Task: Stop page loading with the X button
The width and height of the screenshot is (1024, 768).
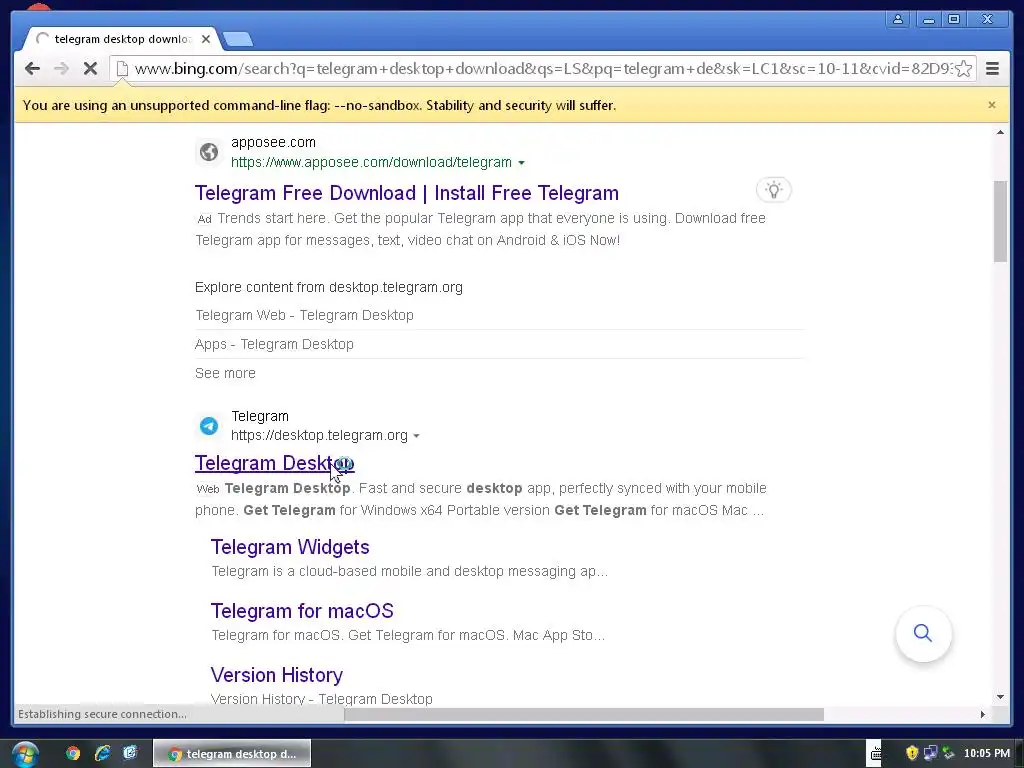Action: coord(90,69)
